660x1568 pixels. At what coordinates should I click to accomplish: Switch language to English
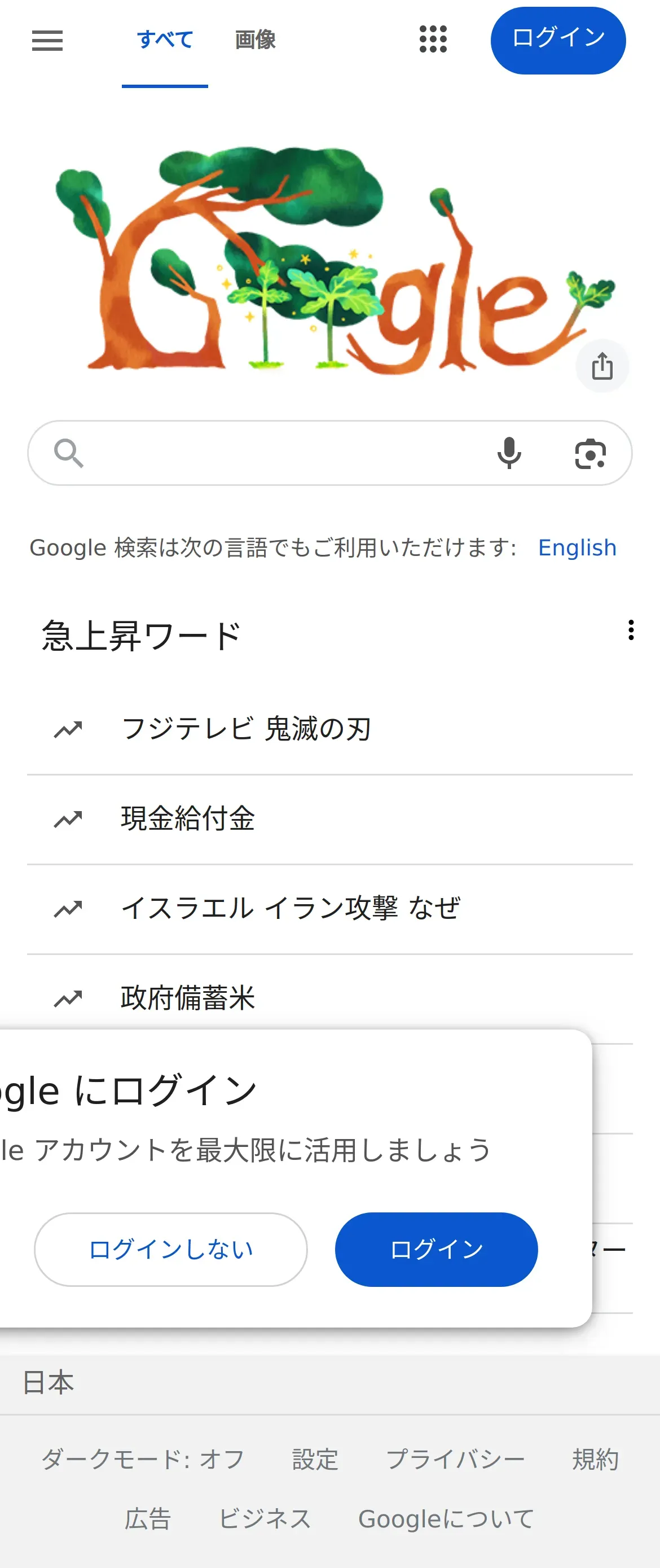pos(577,548)
